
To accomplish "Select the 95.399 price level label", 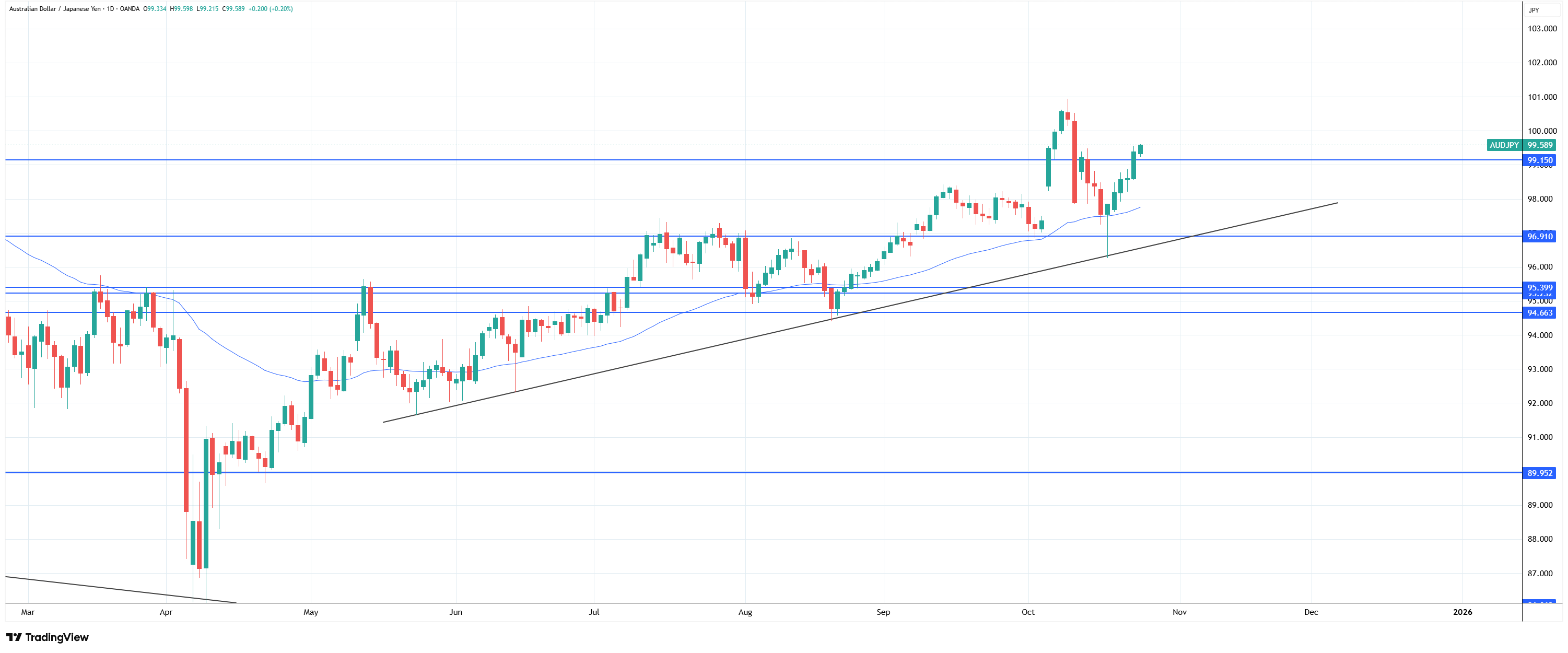I will pyautogui.click(x=1539, y=287).
